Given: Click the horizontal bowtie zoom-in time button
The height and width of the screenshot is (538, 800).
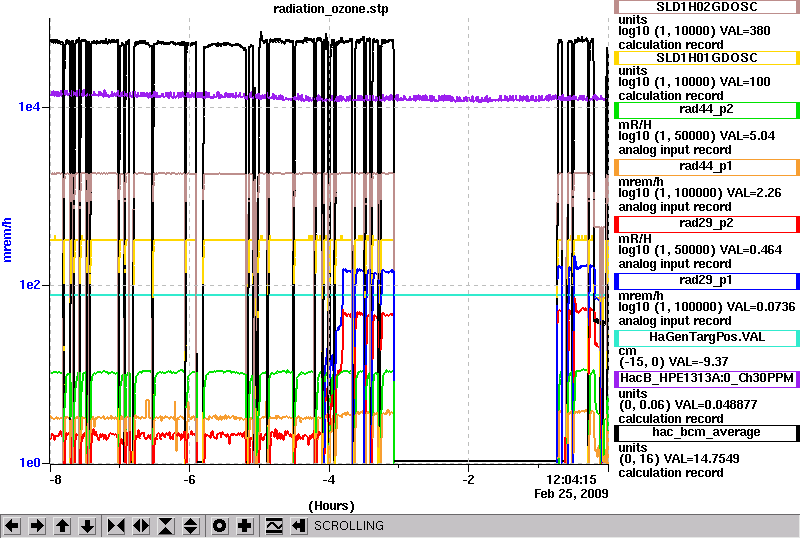Looking at the screenshot, I should 116,526.
